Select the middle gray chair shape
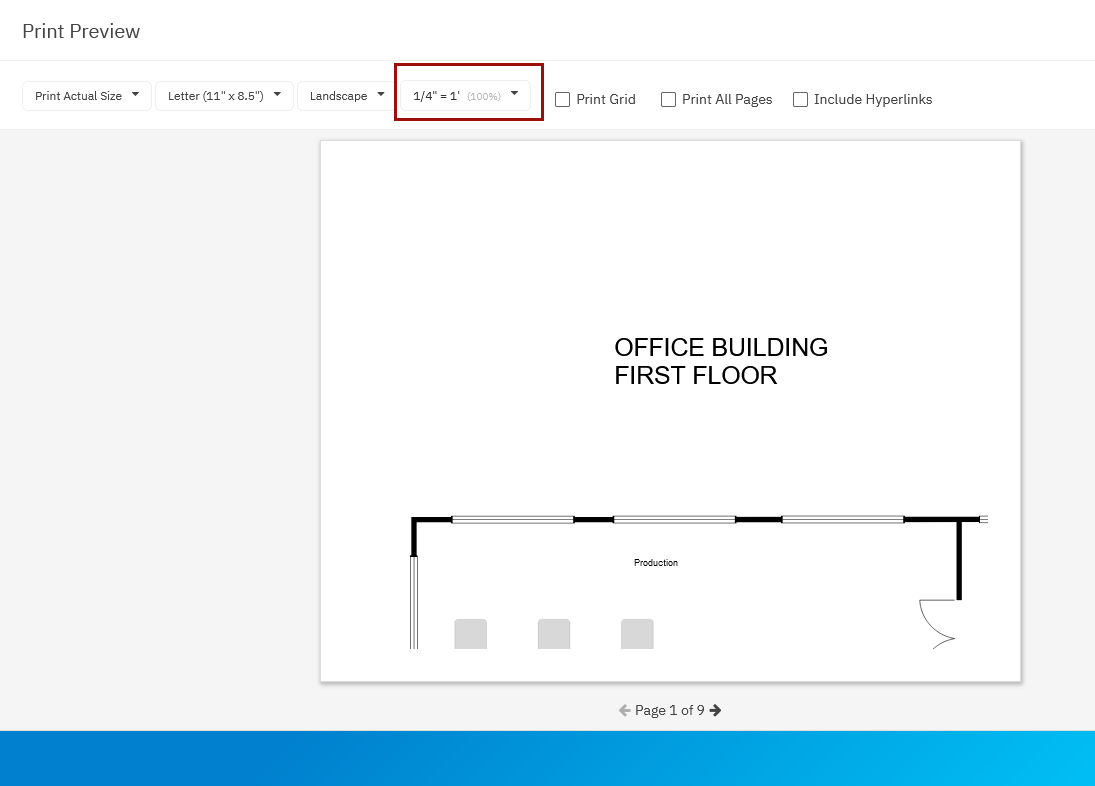Image resolution: width=1095 pixels, height=786 pixels. pos(554,634)
